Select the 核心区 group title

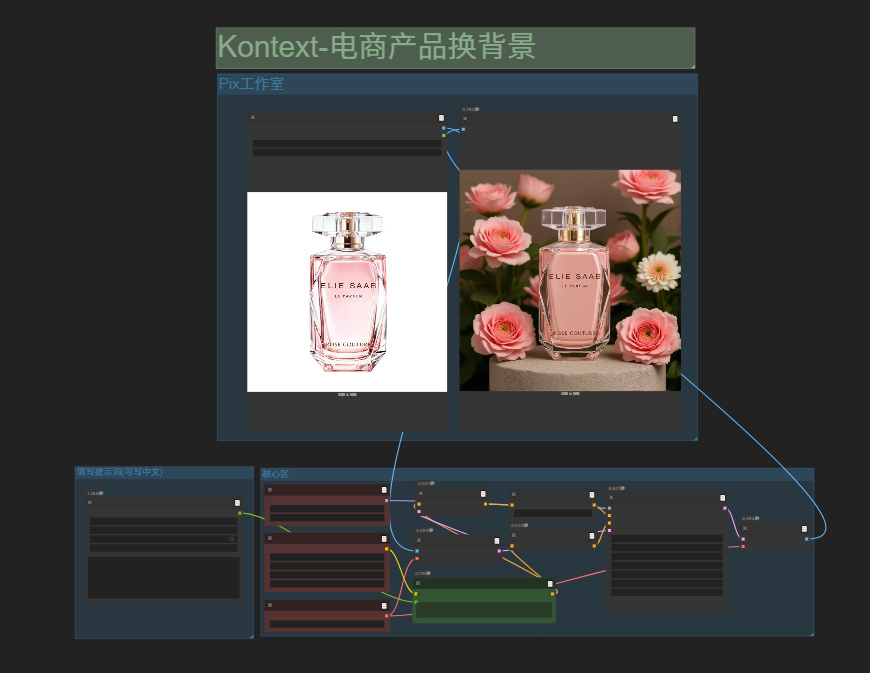[x=275, y=474]
